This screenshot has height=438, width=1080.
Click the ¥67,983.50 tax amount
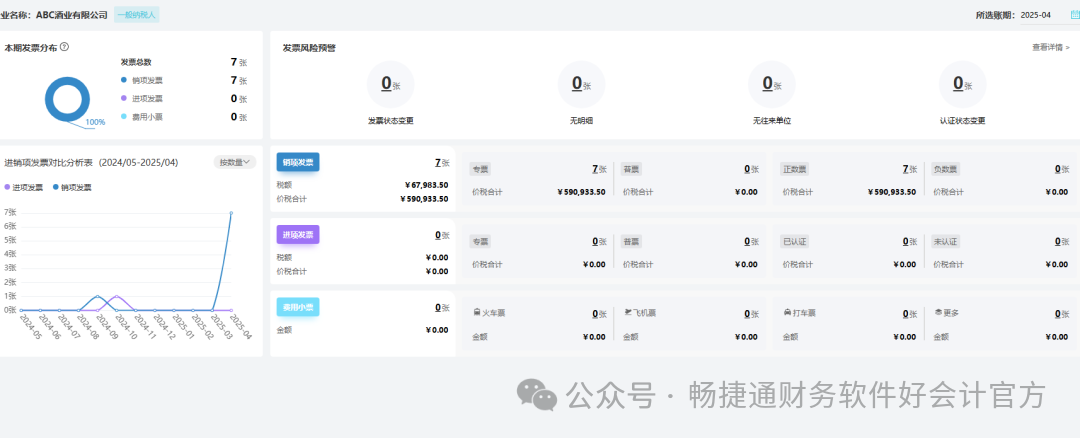[x=426, y=185]
